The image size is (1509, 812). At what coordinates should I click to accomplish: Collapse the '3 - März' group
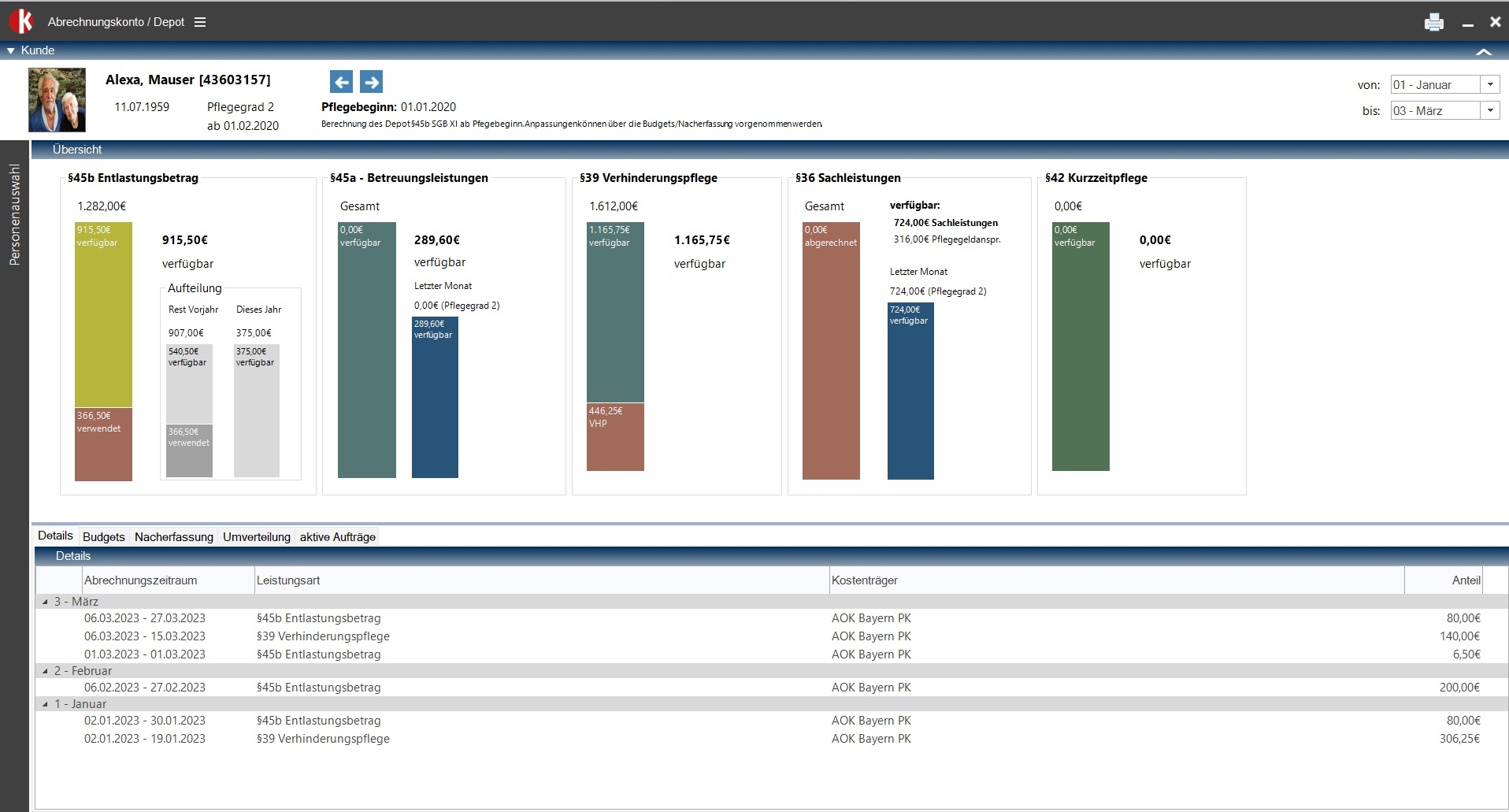pyautogui.click(x=45, y=602)
